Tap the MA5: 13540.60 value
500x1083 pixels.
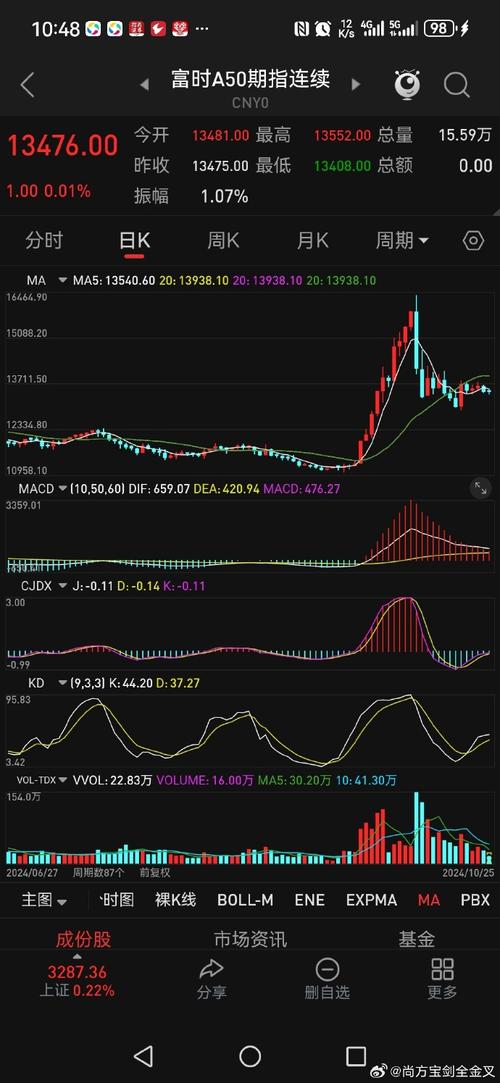tap(115, 280)
